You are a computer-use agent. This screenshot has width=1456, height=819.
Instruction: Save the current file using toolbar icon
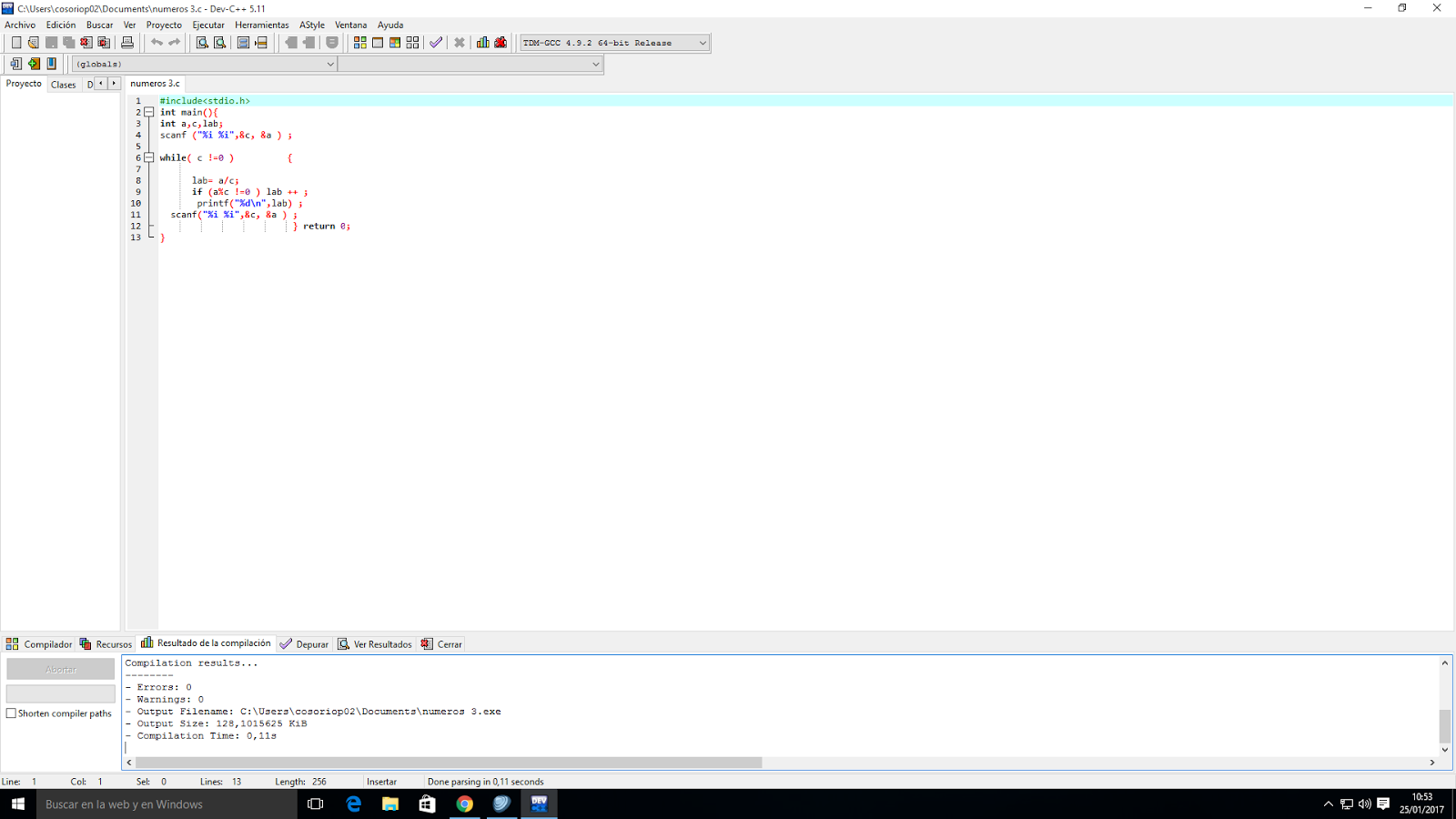pyautogui.click(x=51, y=43)
